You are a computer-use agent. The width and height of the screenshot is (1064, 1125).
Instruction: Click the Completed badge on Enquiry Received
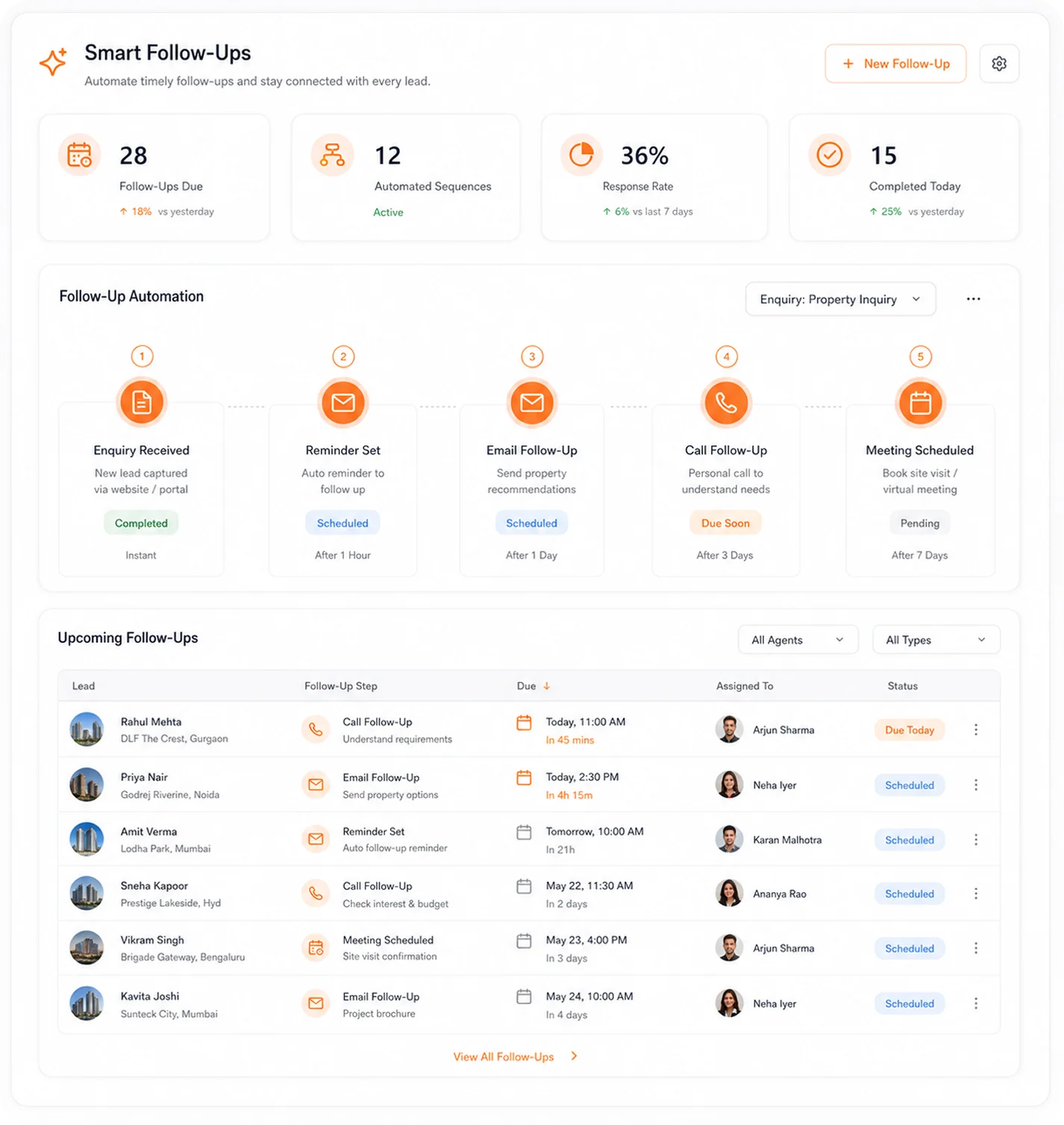click(141, 524)
